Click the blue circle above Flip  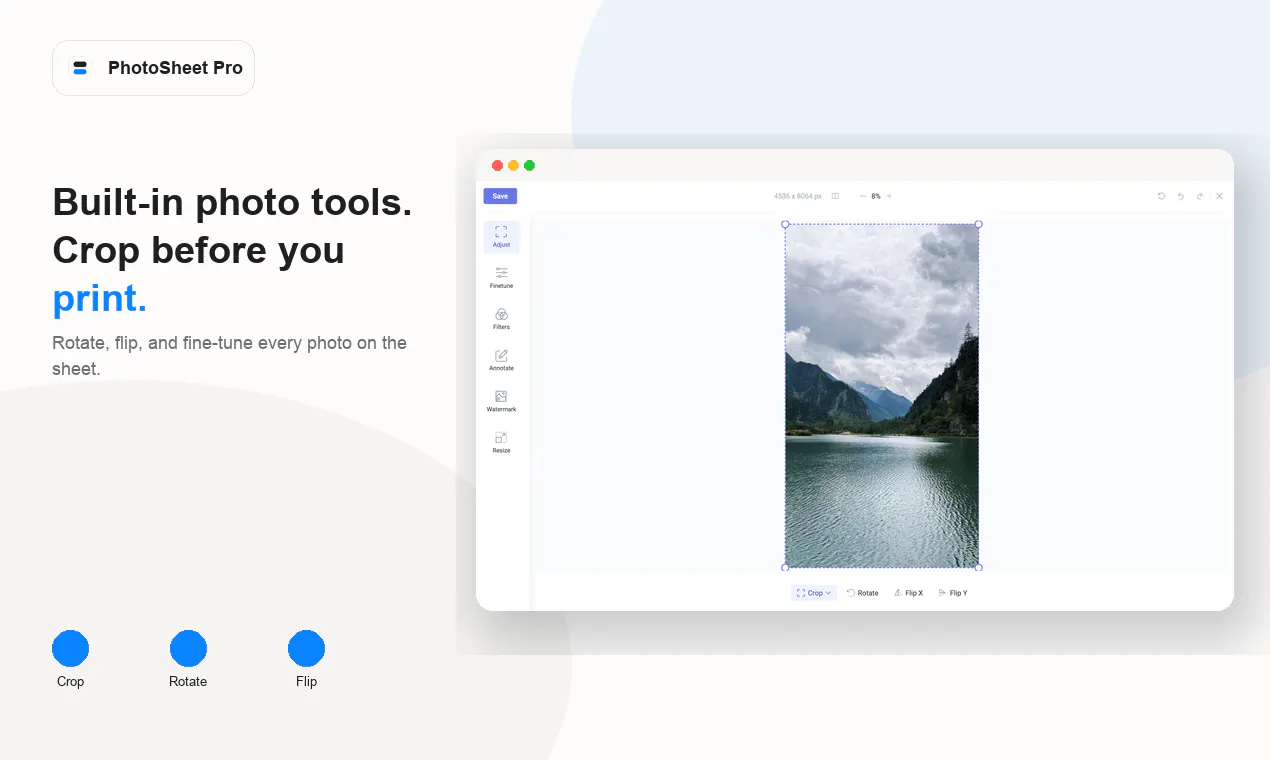306,648
